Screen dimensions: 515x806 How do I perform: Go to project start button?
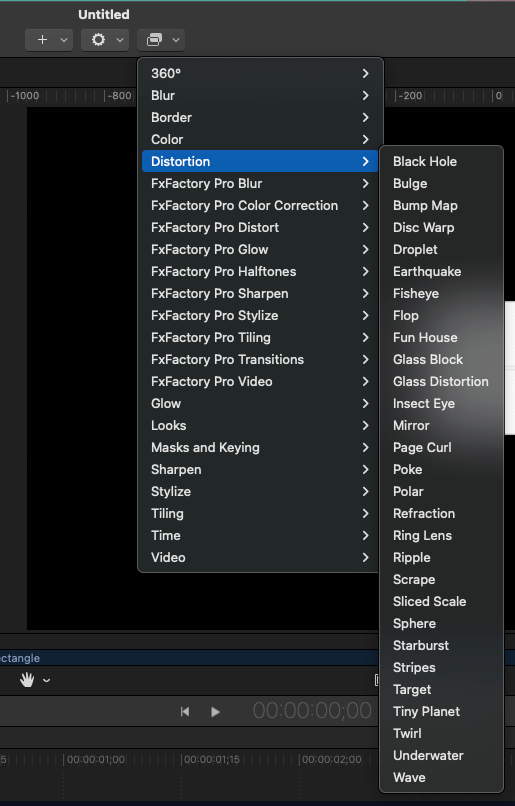185,711
